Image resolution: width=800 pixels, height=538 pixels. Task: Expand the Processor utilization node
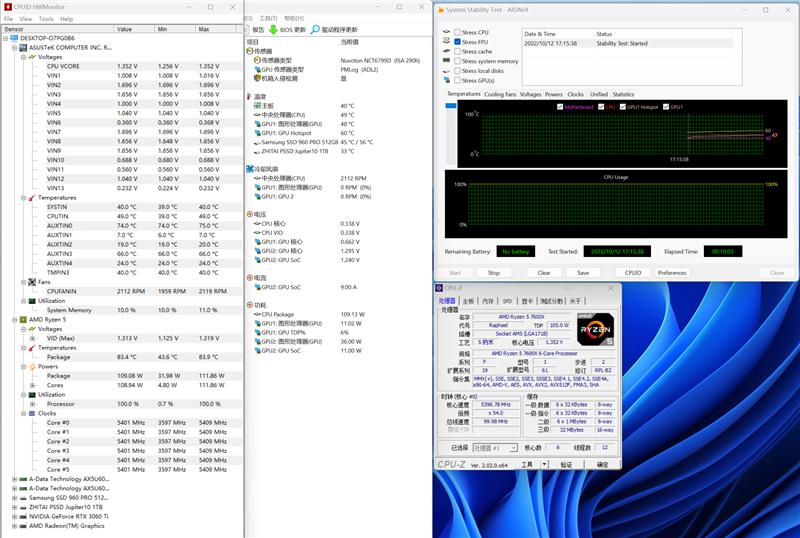[33, 404]
